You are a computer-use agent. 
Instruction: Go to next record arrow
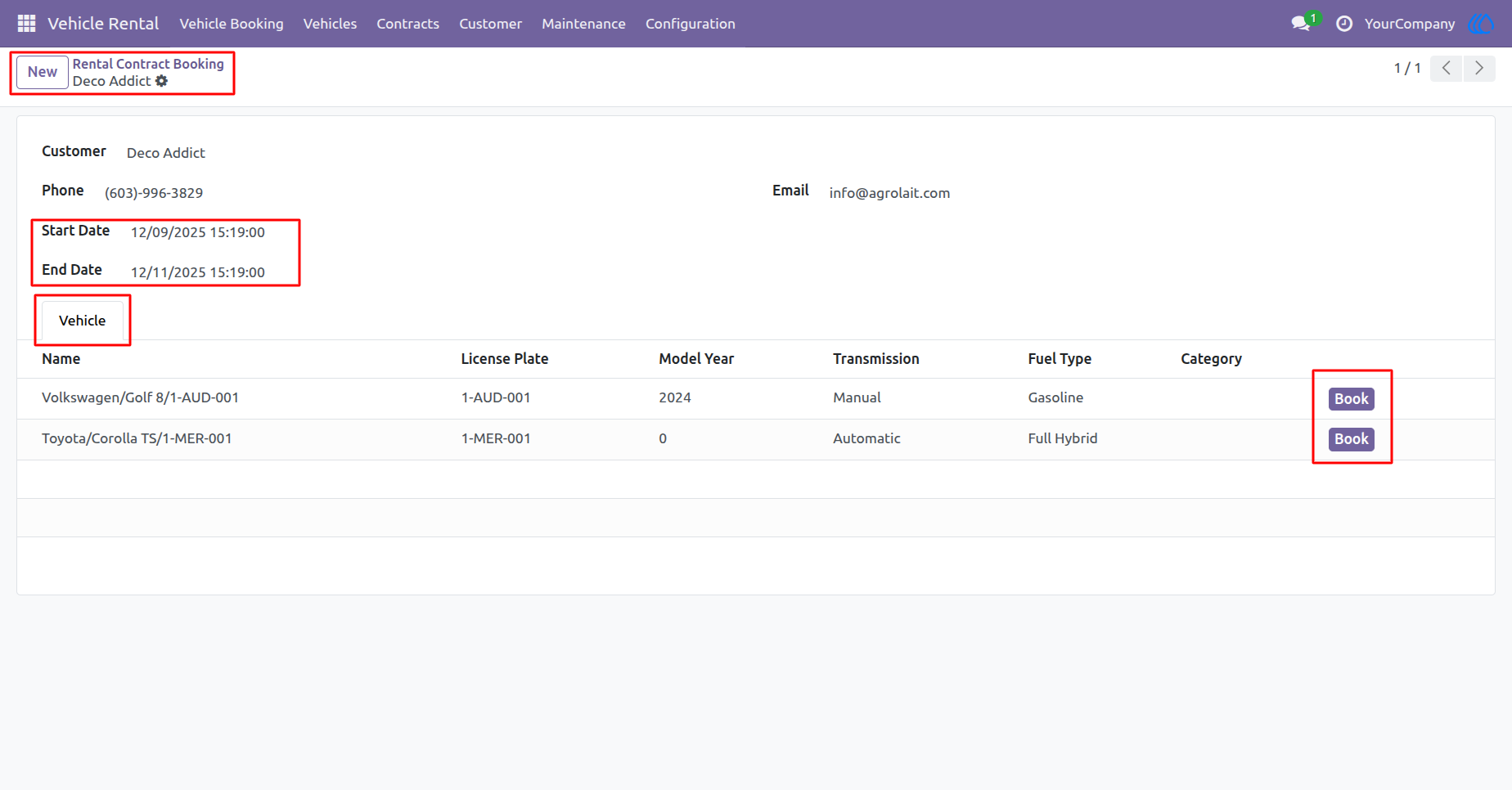click(x=1479, y=68)
